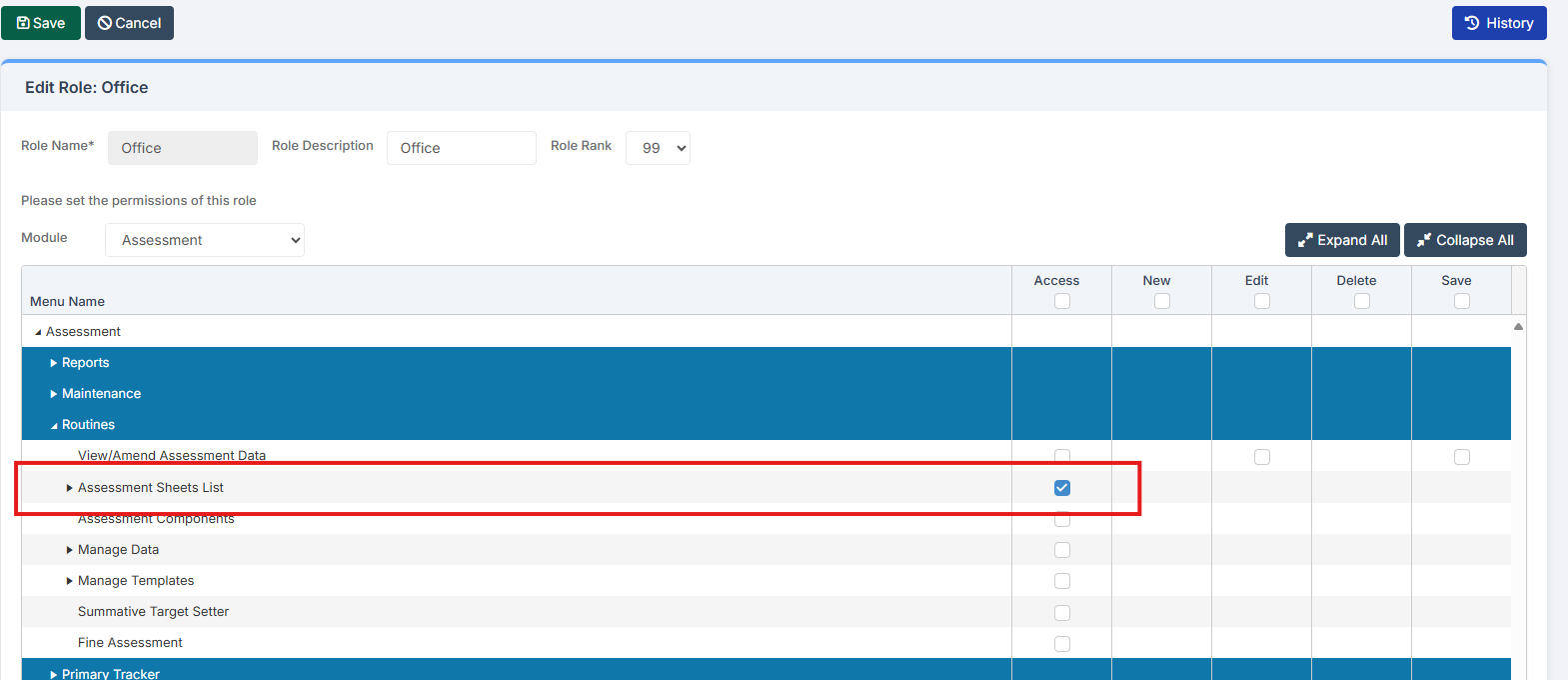Open the Role Rank dropdown
Image resolution: width=1568 pixels, height=680 pixels.
(658, 148)
